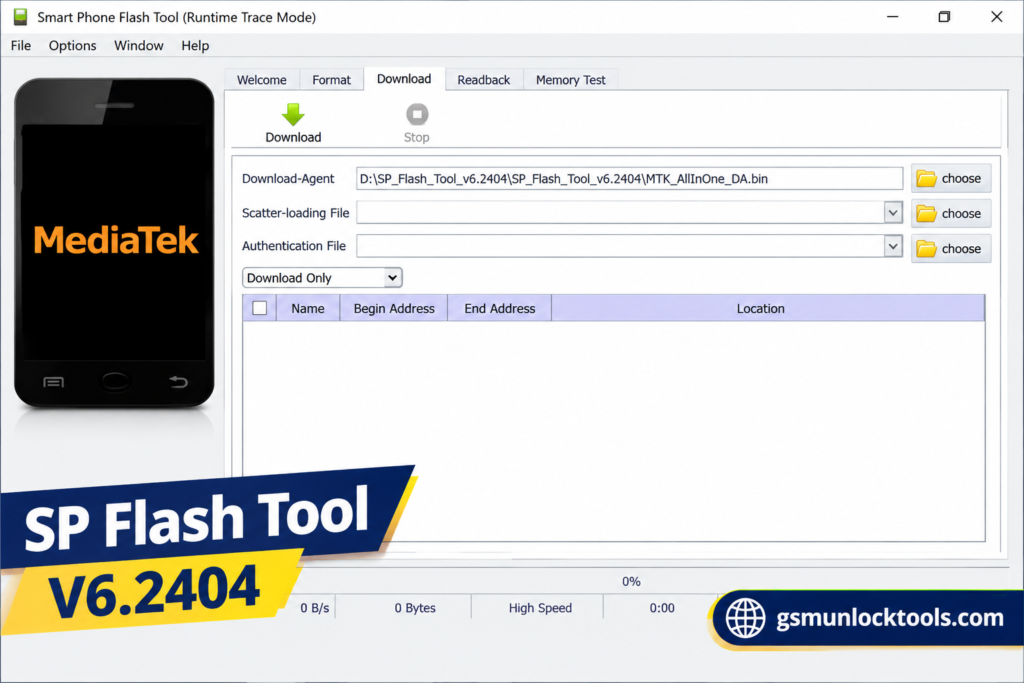Click the Name column header
The image size is (1024, 683).
coord(308,308)
